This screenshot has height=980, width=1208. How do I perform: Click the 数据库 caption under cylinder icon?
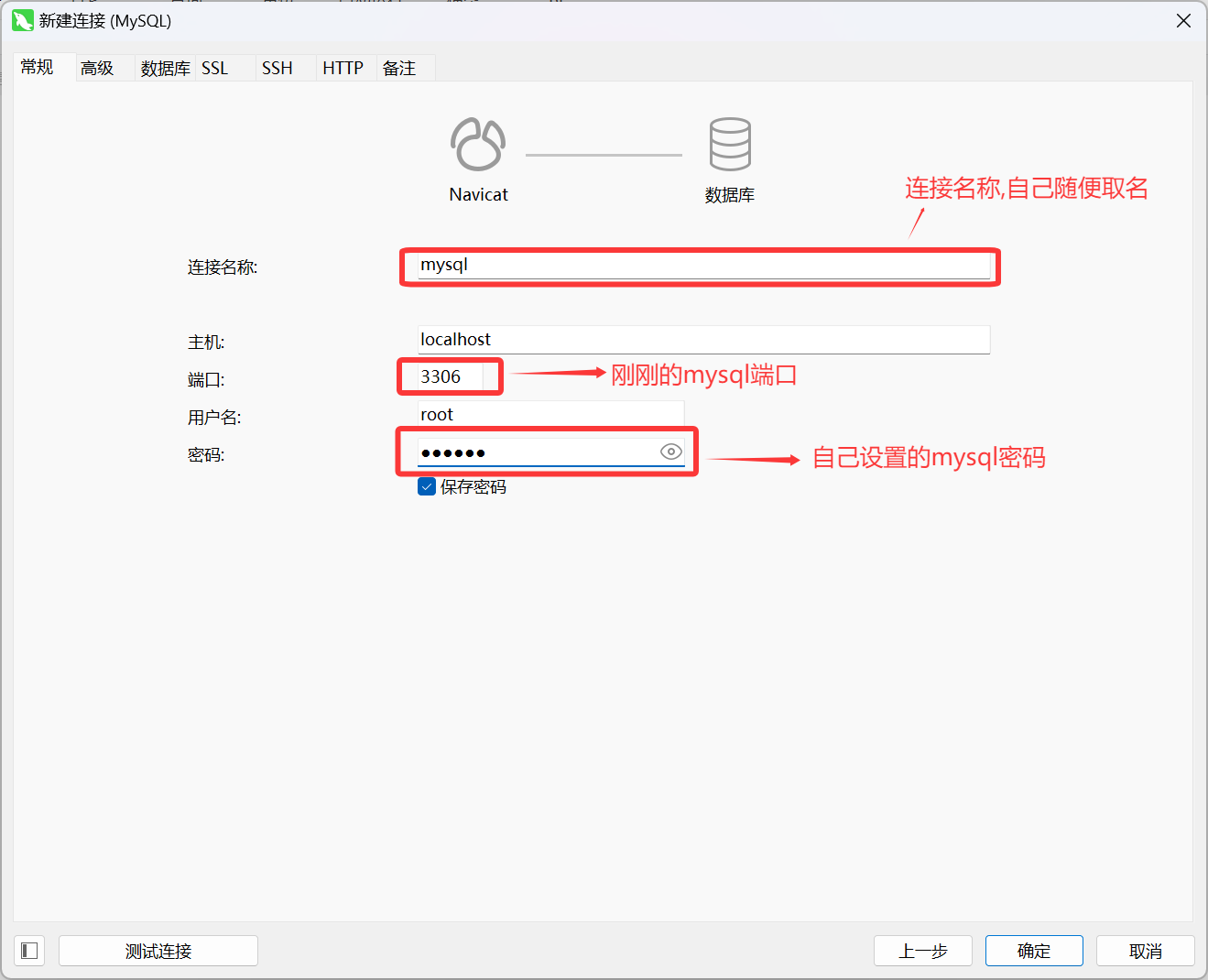[x=730, y=195]
